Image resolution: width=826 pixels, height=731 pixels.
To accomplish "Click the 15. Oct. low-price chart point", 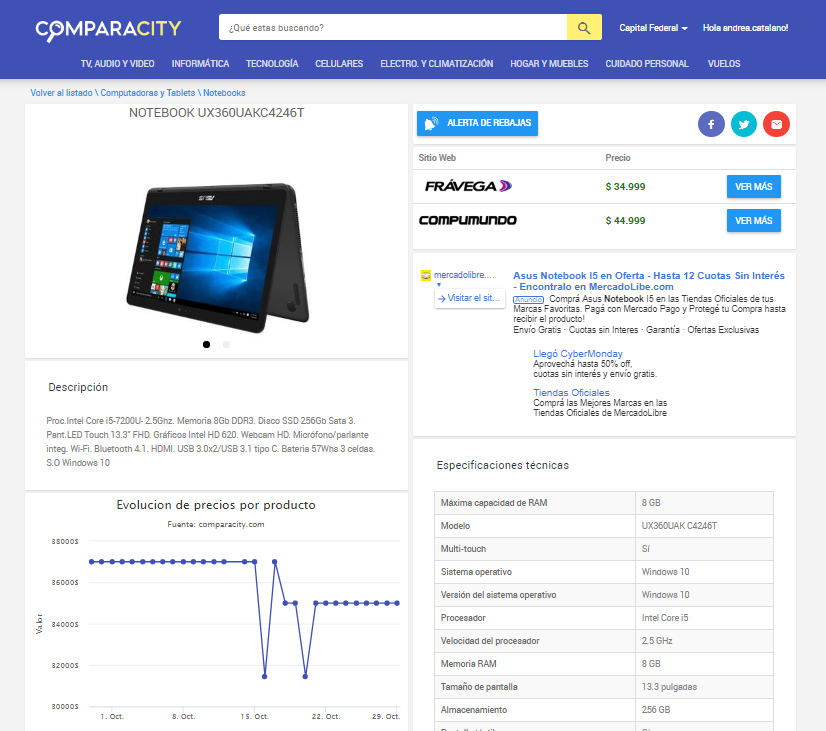I will 264,676.
